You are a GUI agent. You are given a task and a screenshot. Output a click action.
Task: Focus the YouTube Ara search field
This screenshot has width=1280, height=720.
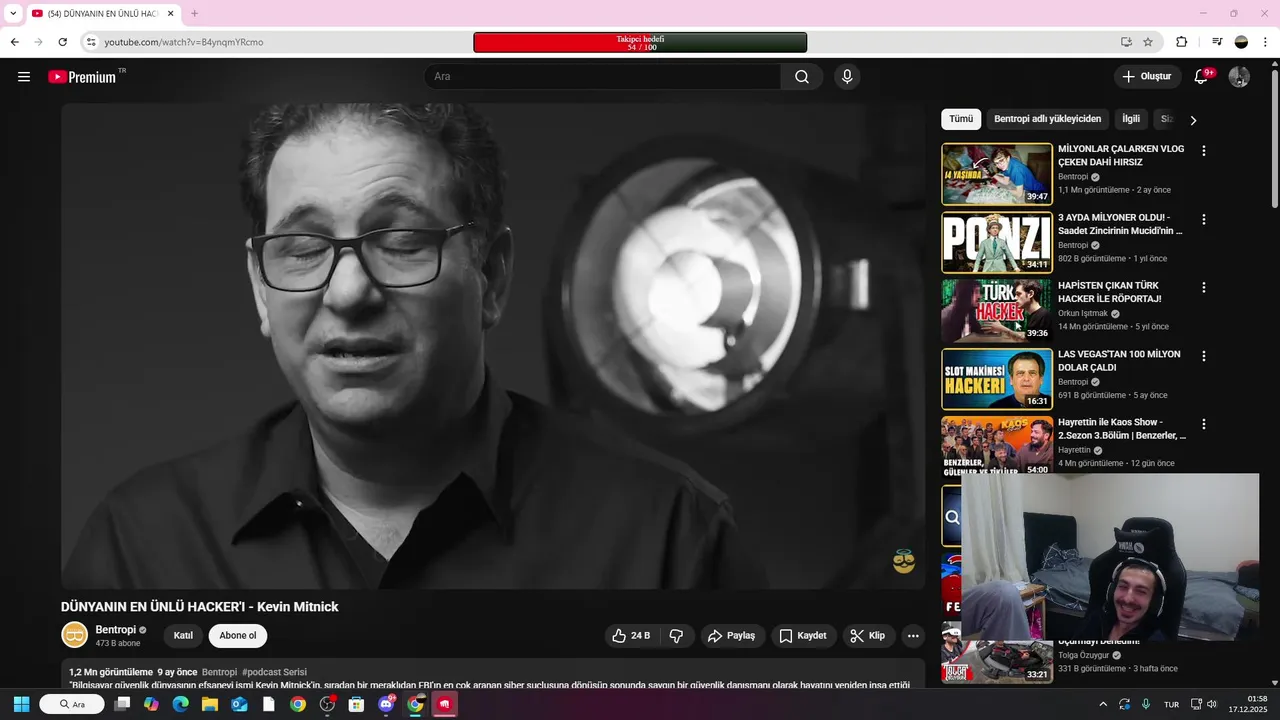[603, 77]
